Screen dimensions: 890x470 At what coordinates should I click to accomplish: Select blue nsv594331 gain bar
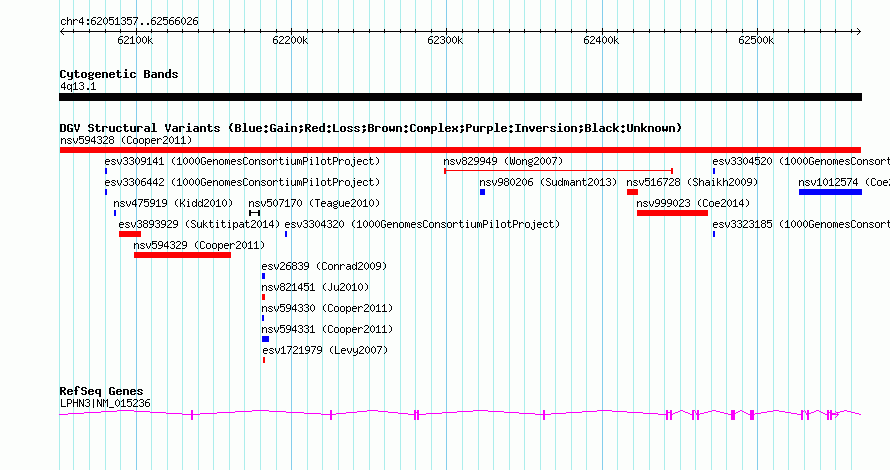(x=266, y=339)
